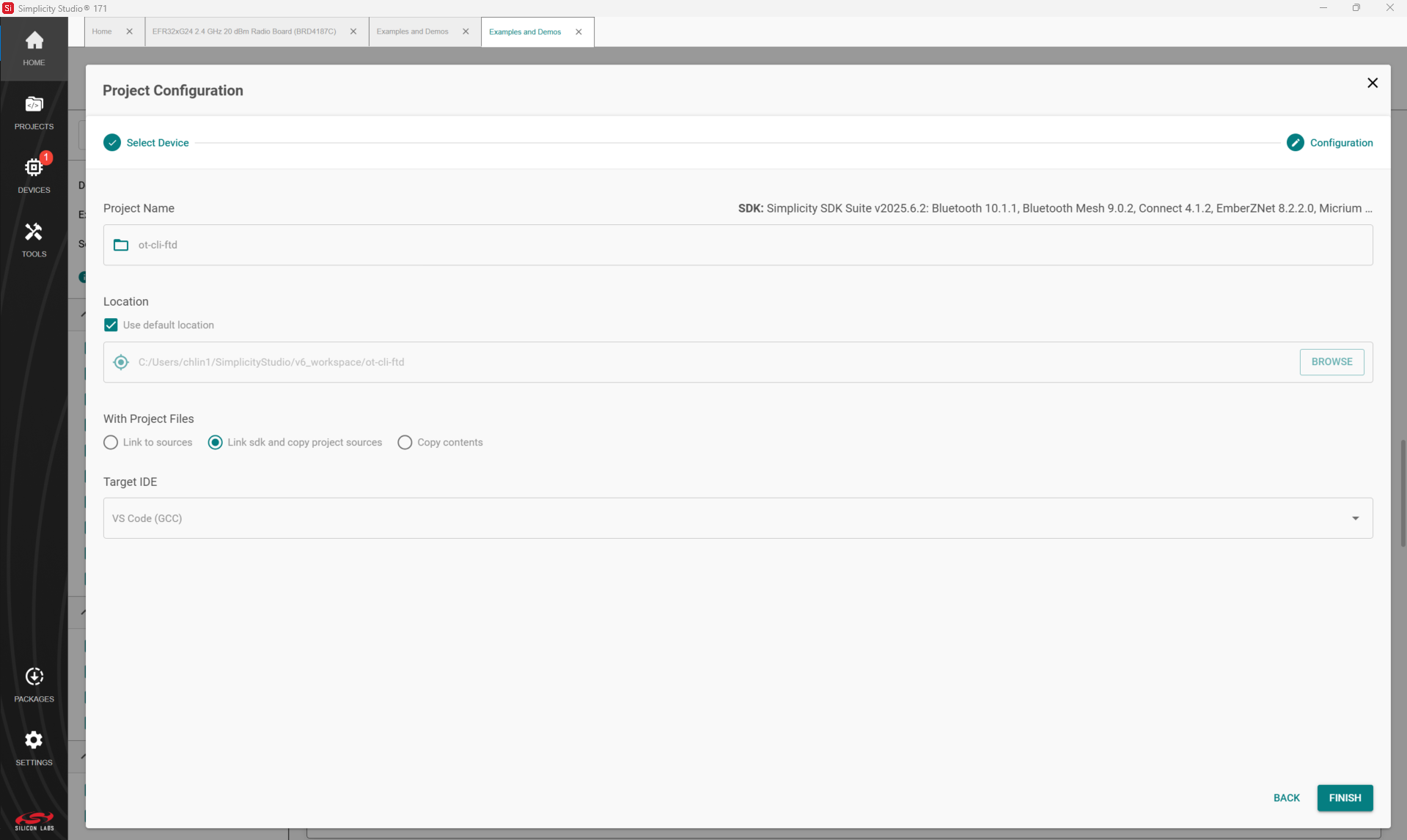
Task: Open the Packages manager icon
Action: [34, 685]
